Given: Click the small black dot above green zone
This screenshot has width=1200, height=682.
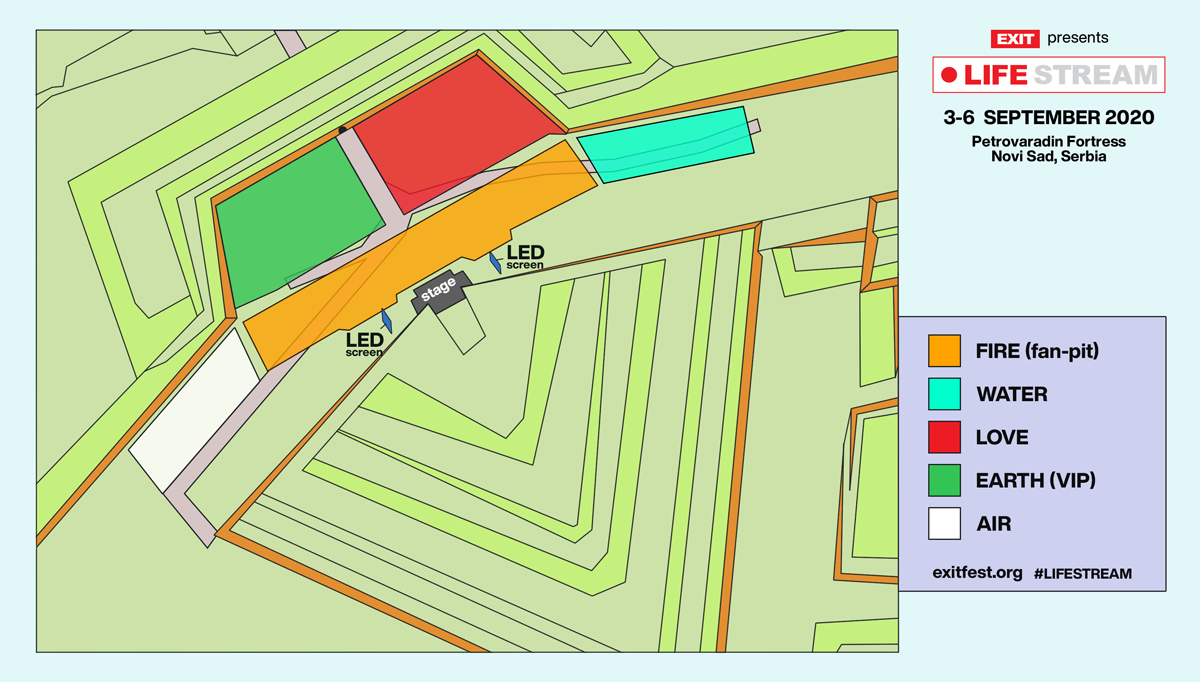Looking at the screenshot, I should pos(342,130).
